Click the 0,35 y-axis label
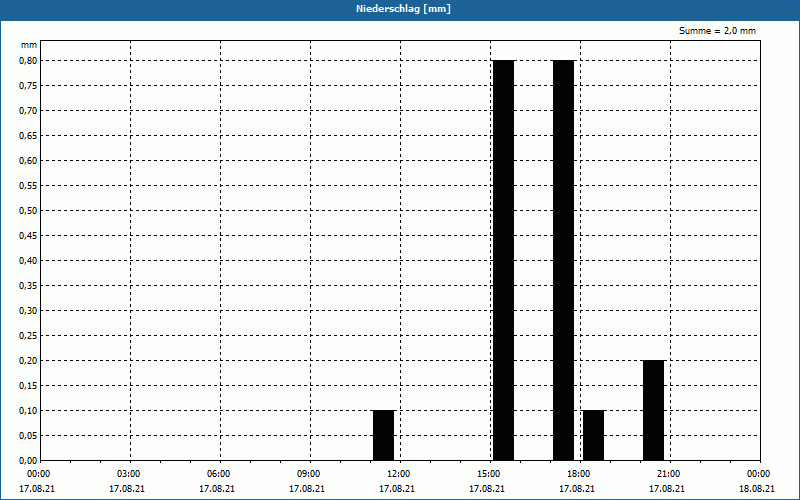The height and width of the screenshot is (500, 800). (28, 286)
